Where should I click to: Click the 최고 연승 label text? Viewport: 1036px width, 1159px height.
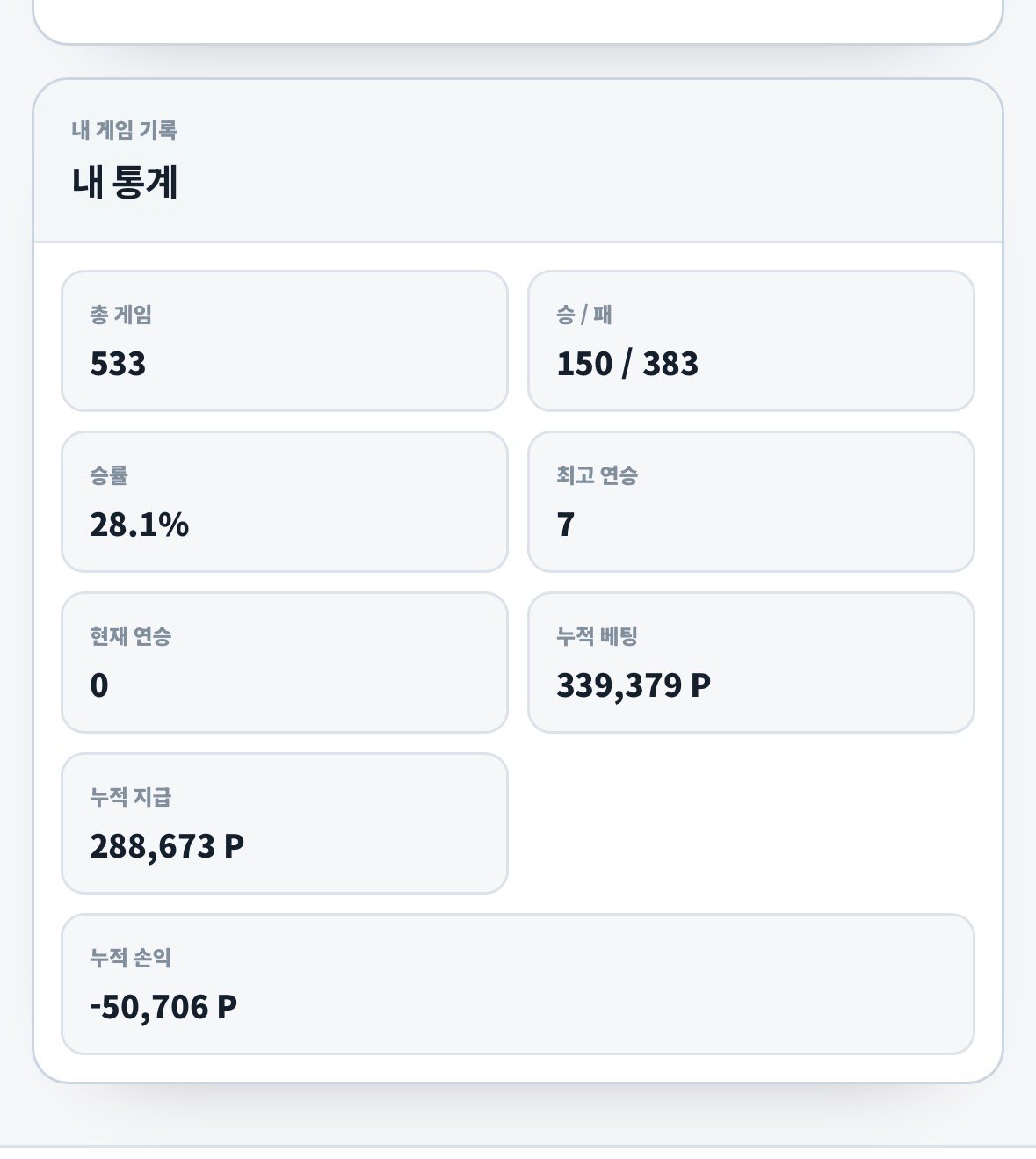click(x=597, y=475)
